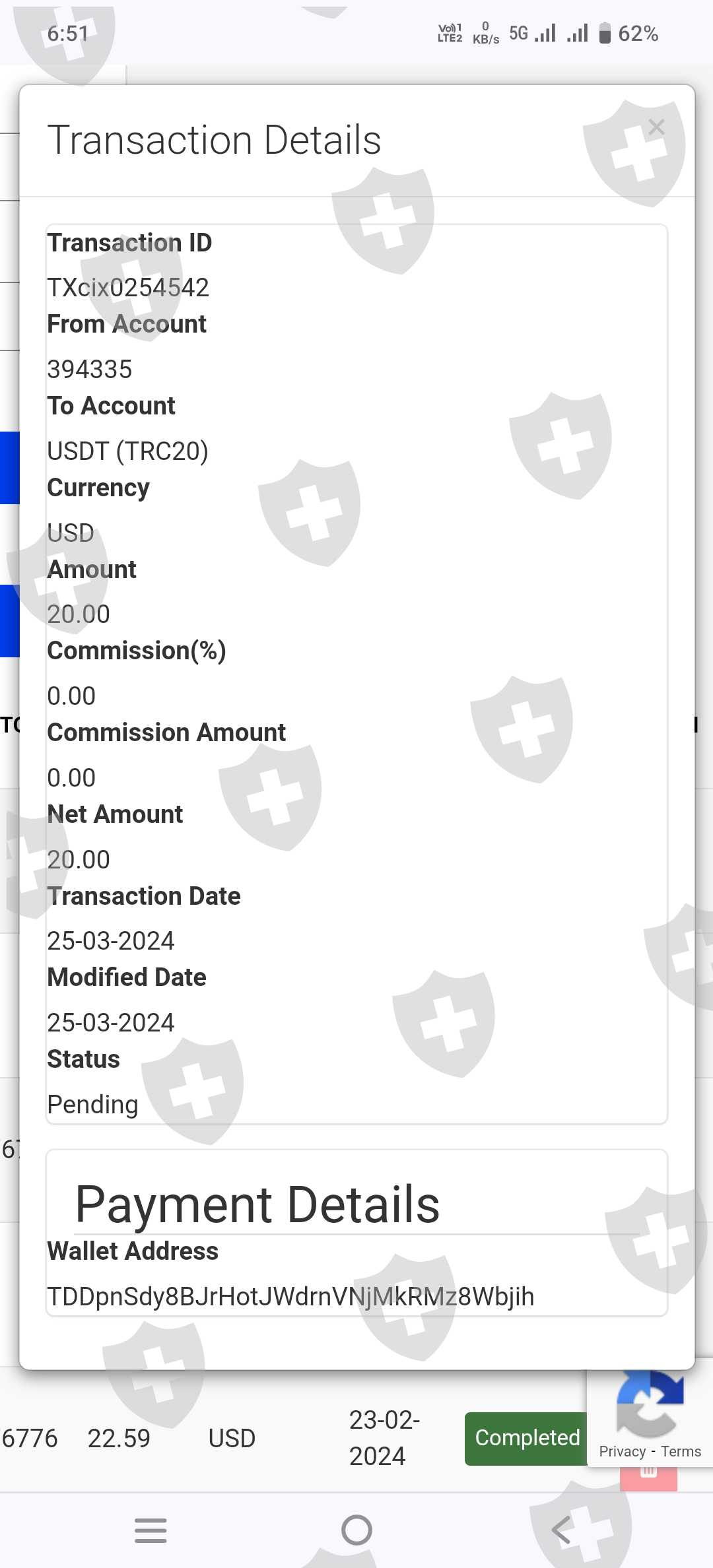Tap the pink trash delete icon

click(648, 1478)
